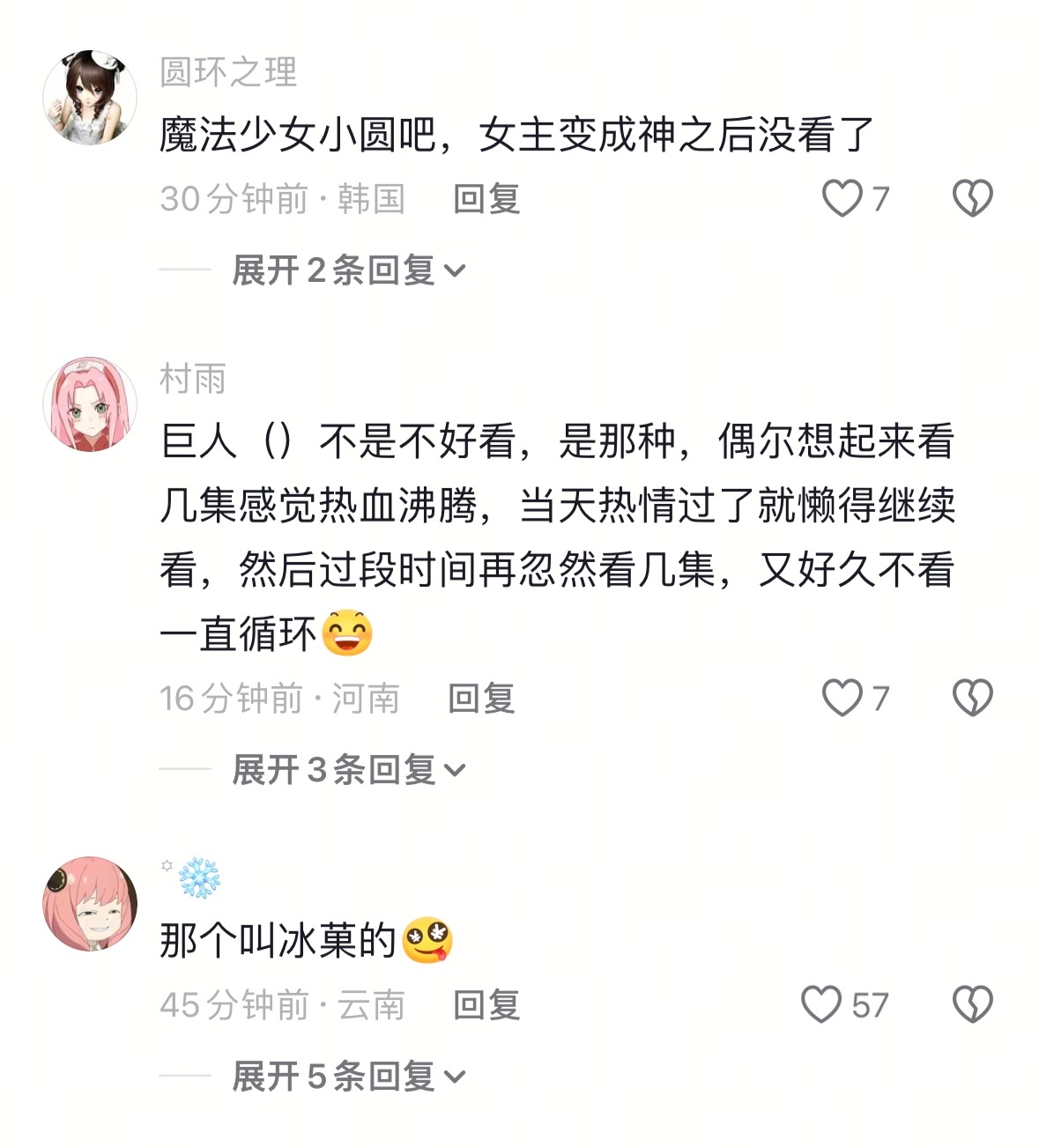The height and width of the screenshot is (1148, 1039).
Task: Open 村雨's pink-haired avatar
Action: (x=90, y=404)
